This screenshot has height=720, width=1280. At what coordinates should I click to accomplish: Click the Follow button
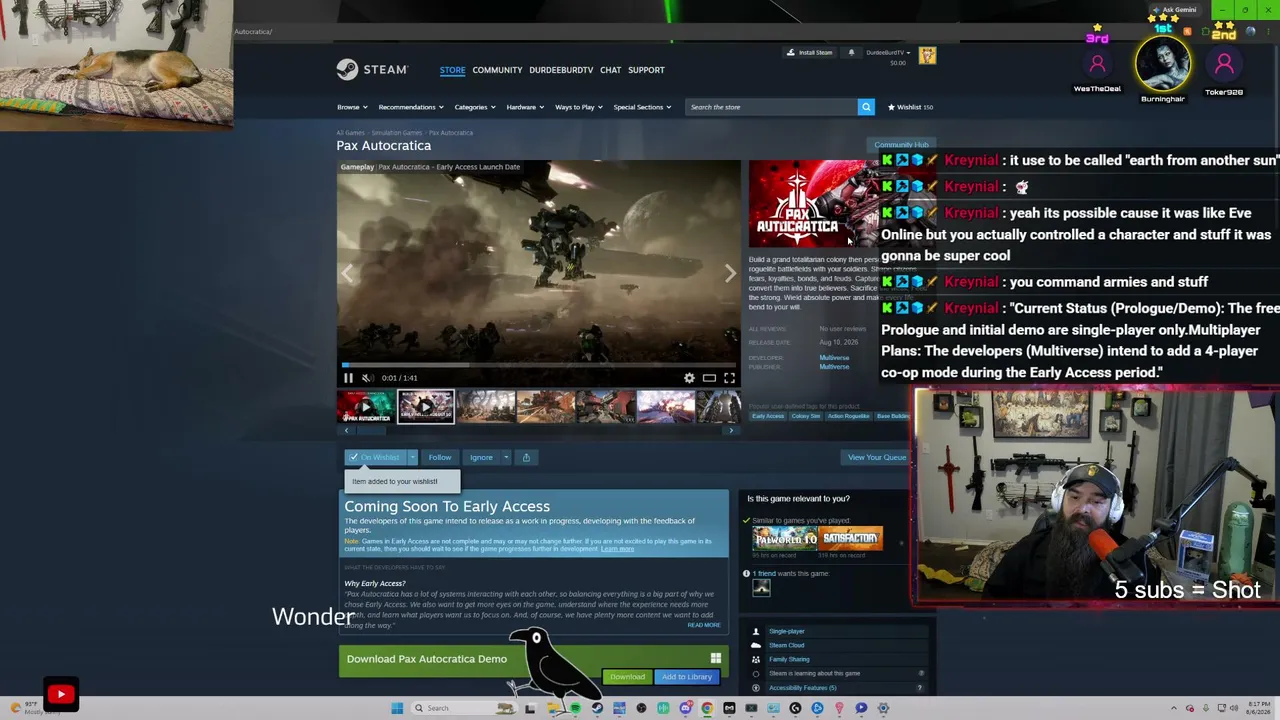(440, 457)
